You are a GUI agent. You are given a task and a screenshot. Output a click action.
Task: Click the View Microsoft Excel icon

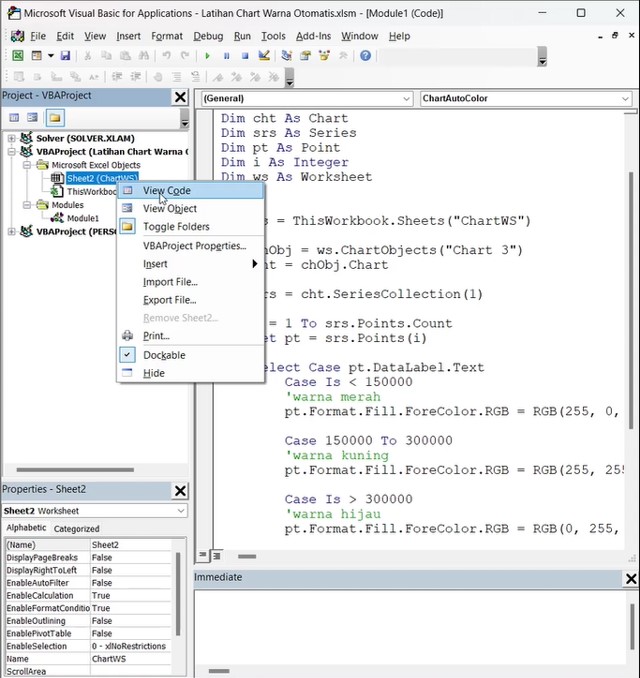tap(17, 56)
